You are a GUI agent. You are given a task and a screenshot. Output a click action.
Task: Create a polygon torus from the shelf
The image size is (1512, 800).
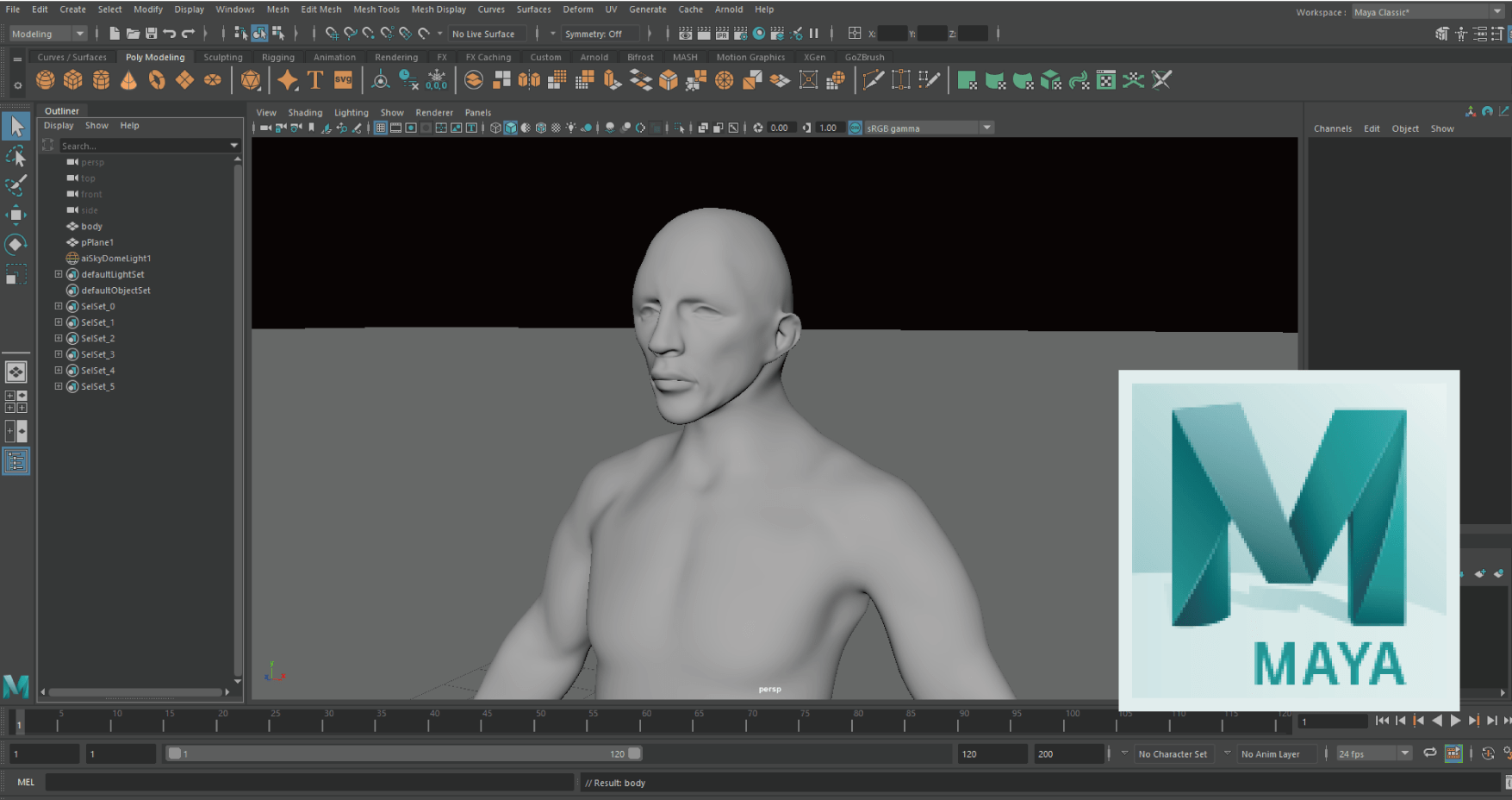(x=156, y=80)
